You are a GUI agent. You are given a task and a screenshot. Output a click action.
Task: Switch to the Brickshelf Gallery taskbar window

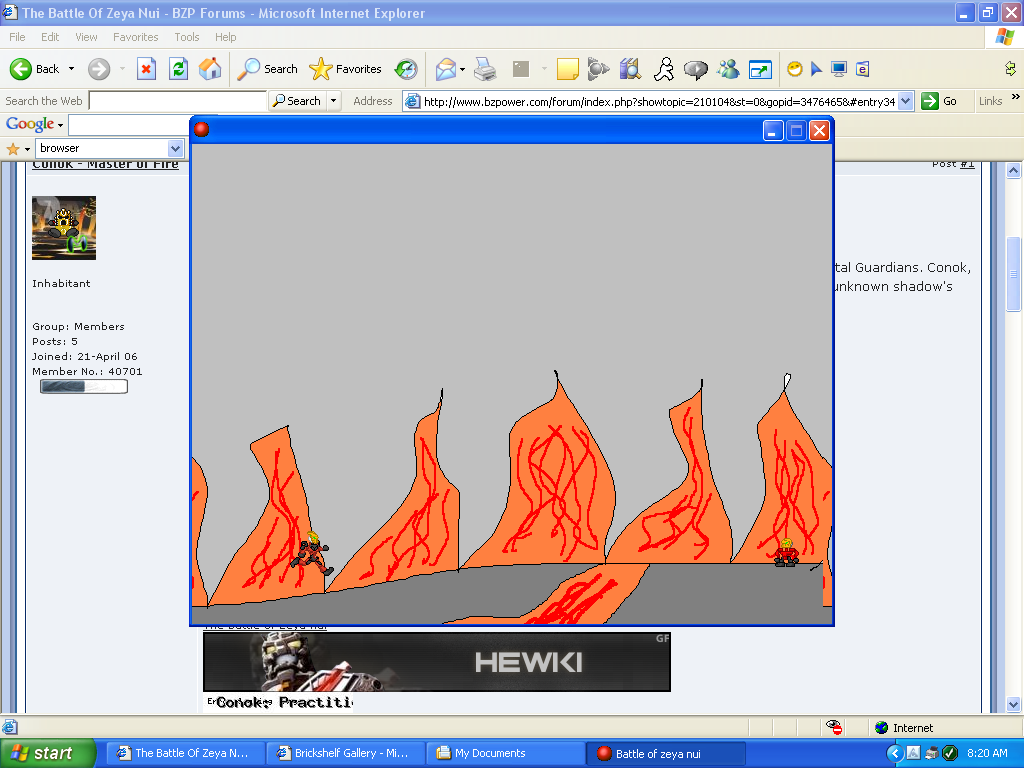pos(345,752)
